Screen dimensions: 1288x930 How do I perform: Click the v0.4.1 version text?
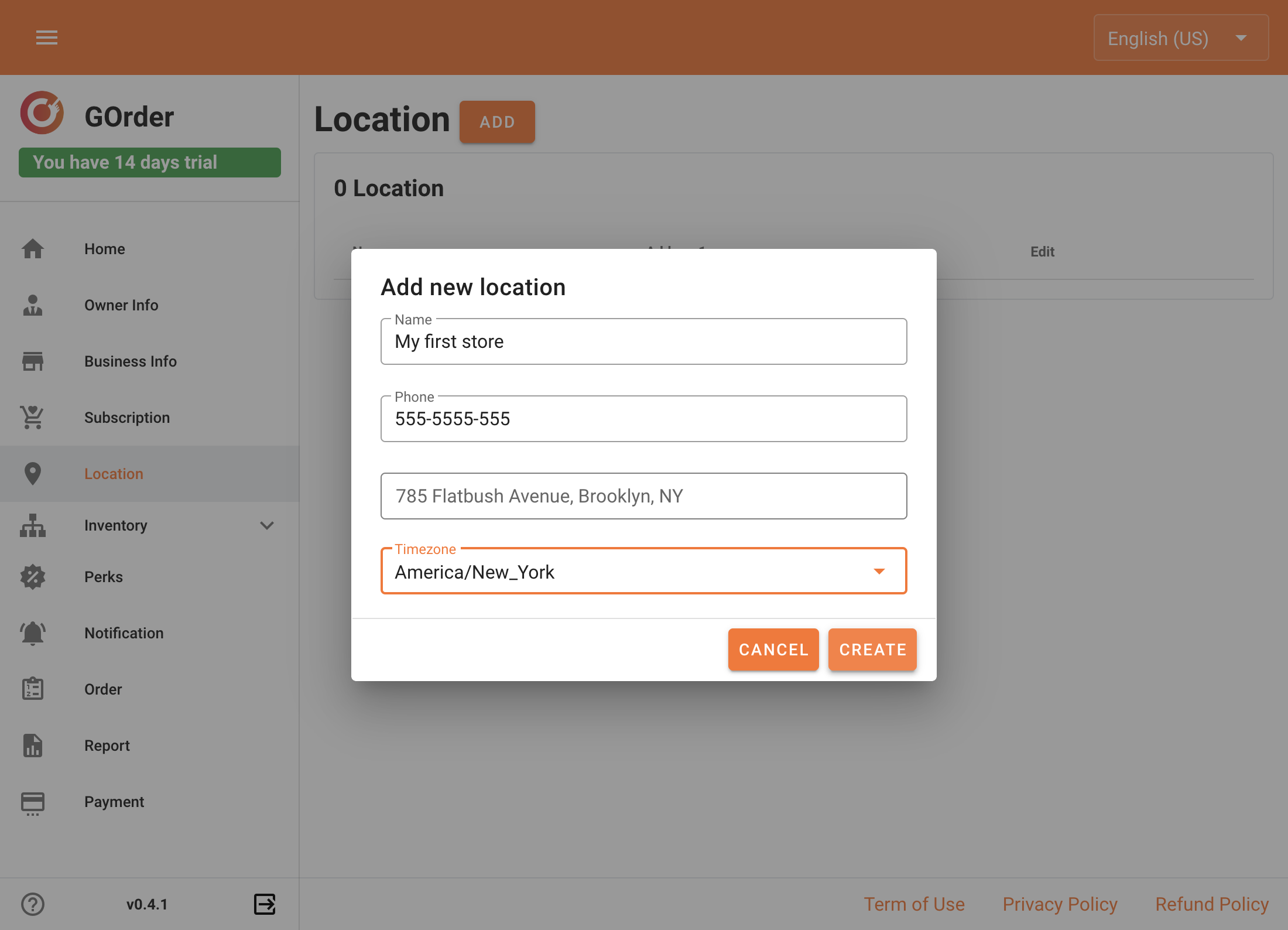147,904
